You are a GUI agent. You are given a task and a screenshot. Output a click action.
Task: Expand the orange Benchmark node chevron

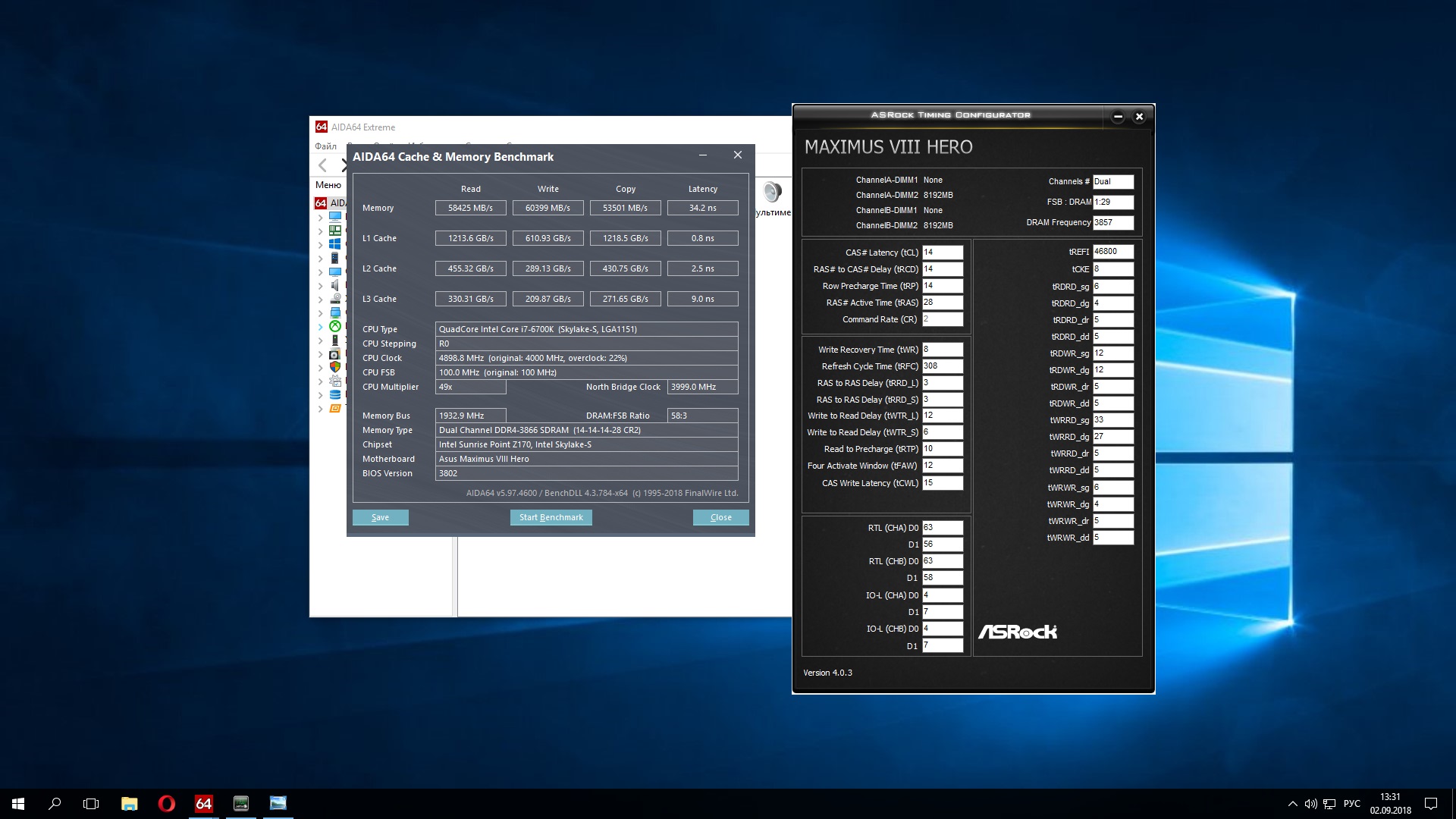[320, 409]
